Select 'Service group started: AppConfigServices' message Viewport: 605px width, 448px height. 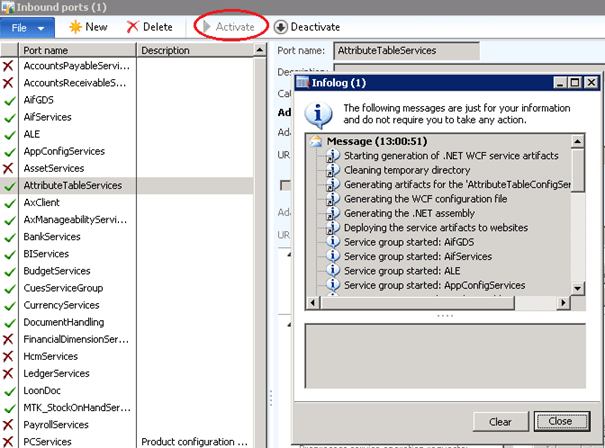[435, 285]
